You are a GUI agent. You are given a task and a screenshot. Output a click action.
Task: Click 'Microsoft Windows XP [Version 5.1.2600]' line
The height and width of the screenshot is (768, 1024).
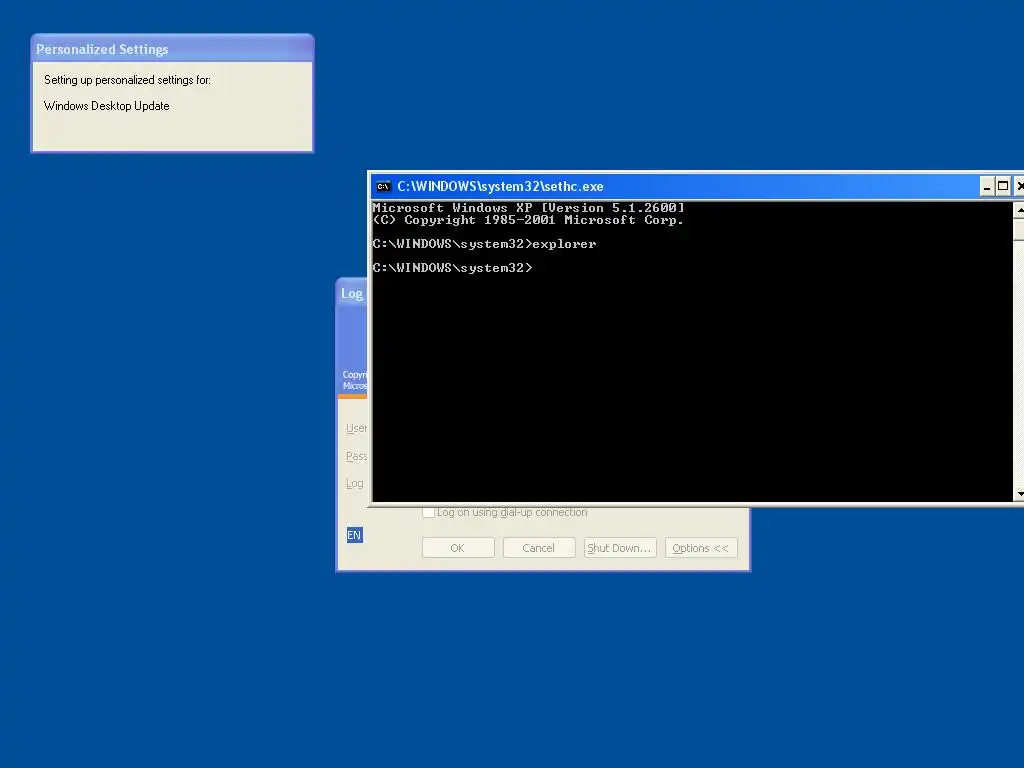[528, 208]
